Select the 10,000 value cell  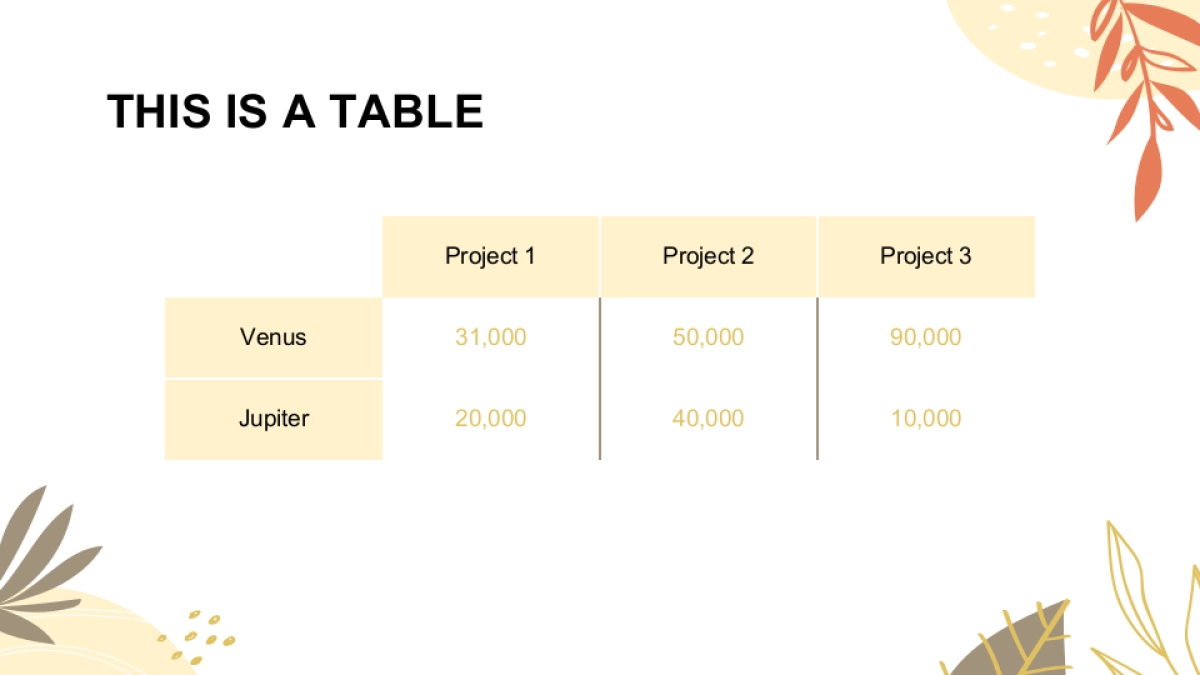coord(925,418)
